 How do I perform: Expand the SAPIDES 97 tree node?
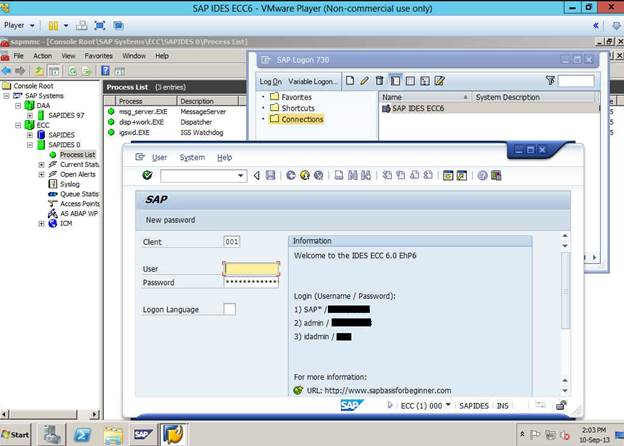[x=30, y=115]
